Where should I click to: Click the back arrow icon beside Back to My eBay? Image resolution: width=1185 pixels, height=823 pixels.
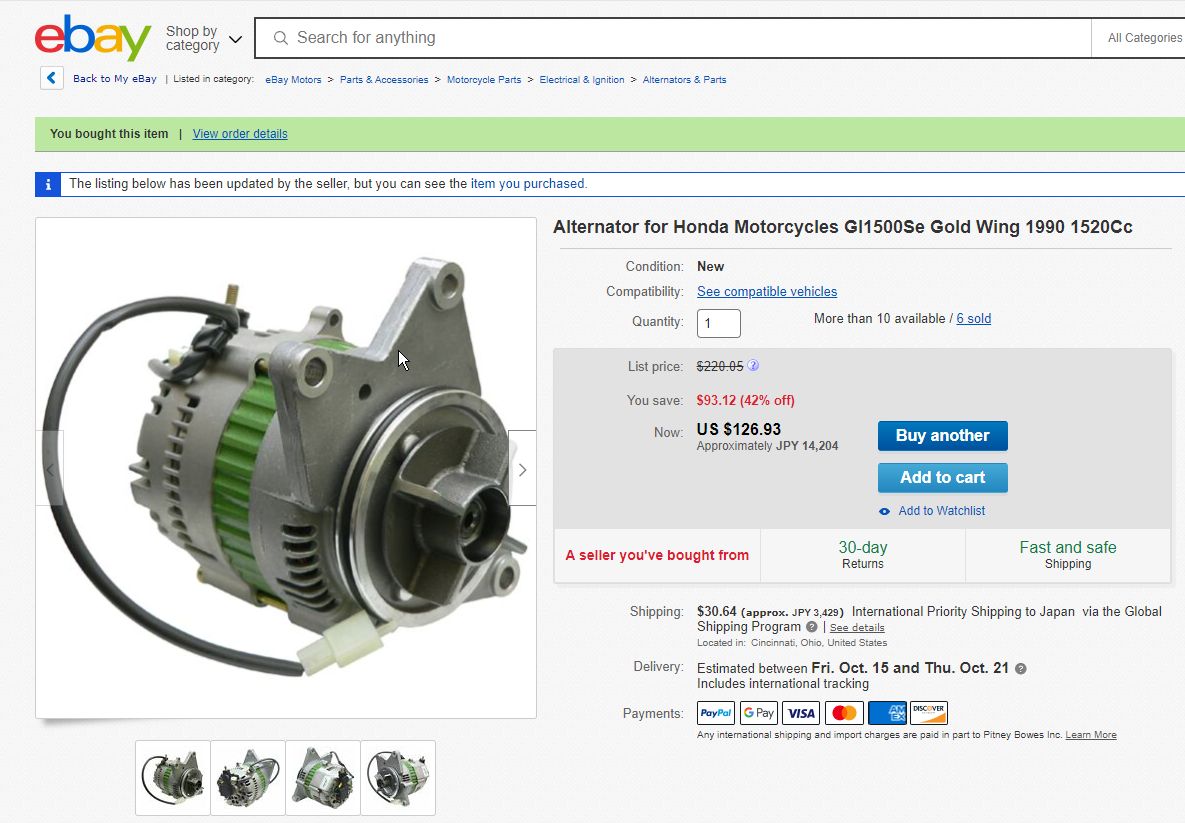click(51, 78)
